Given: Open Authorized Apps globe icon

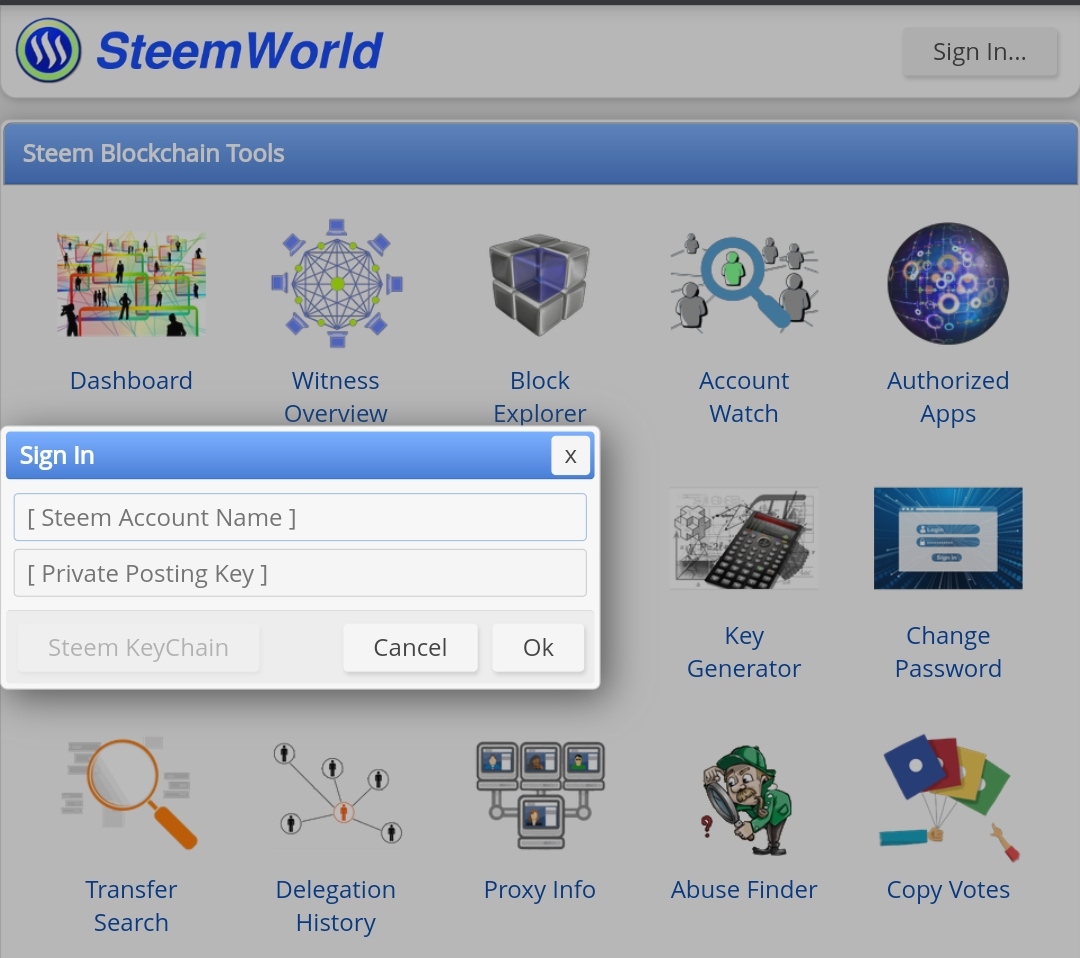Looking at the screenshot, I should pos(948,283).
